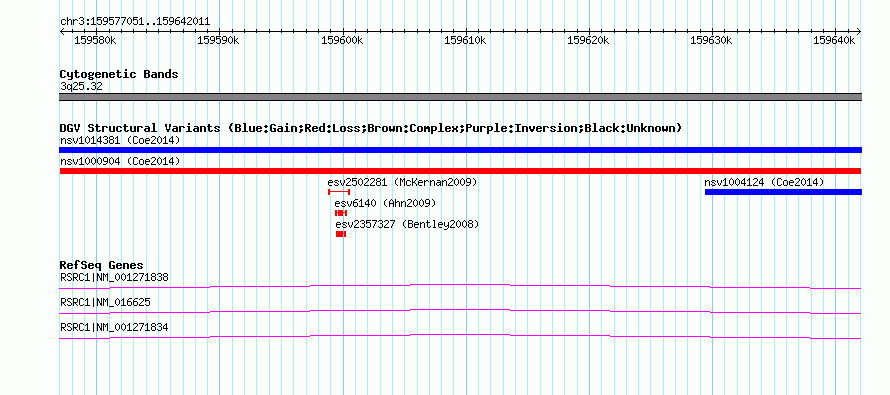Select the nsv1004124 blue gain bar
Screen dimensions: 890x395
pyautogui.click(x=783, y=192)
